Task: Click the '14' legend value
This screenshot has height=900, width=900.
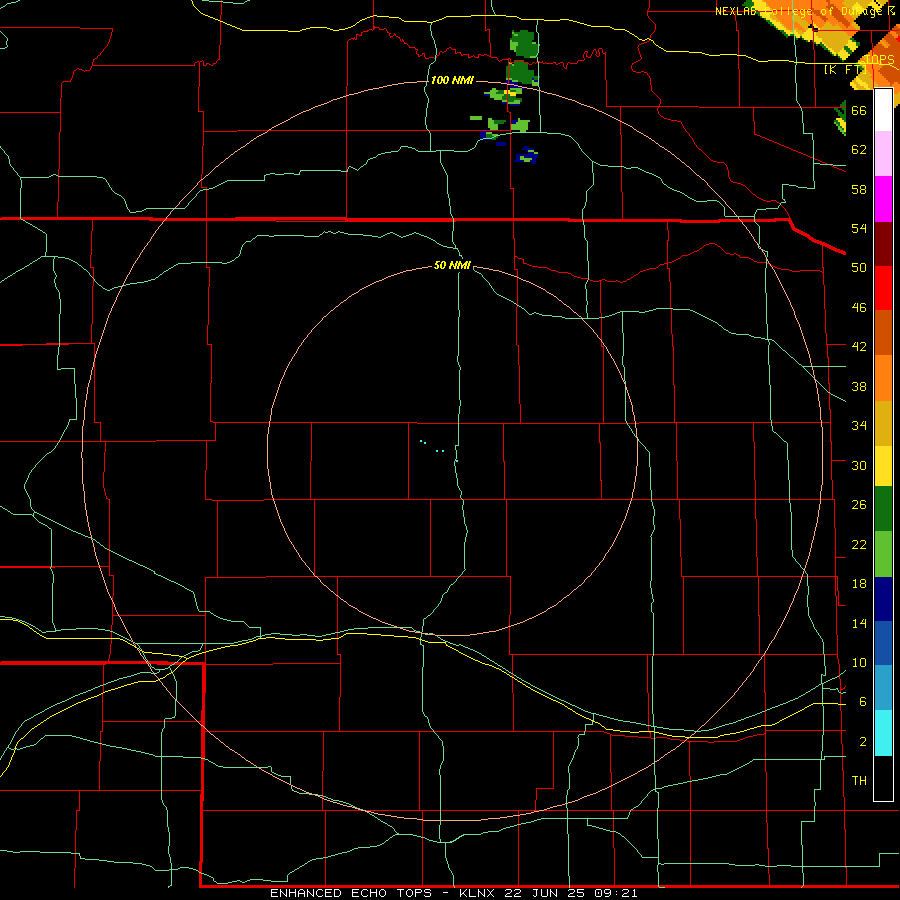Action: pos(859,623)
